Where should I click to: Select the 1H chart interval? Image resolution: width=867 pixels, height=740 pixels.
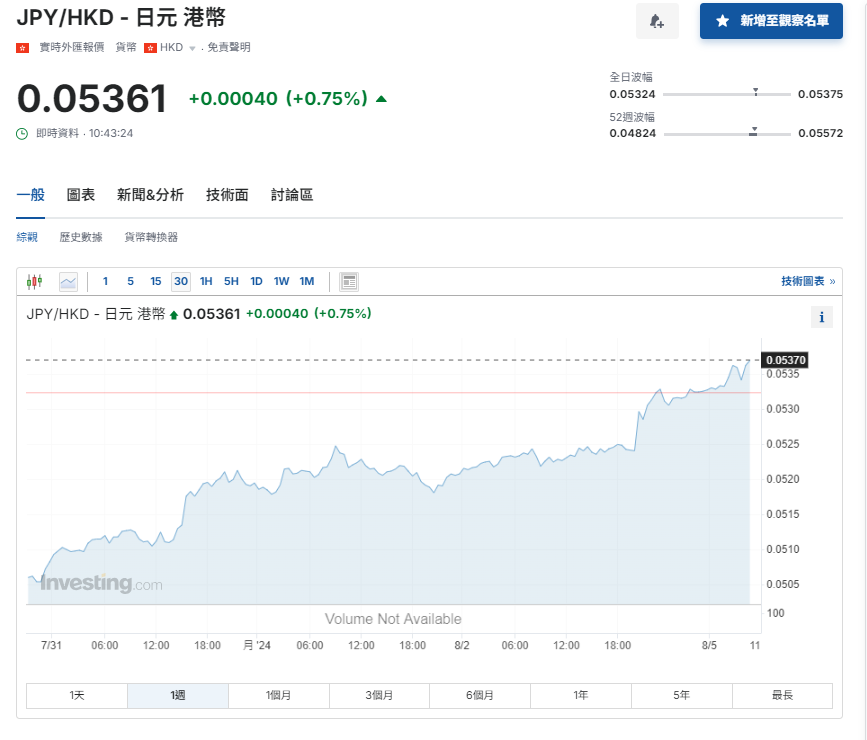(205, 281)
